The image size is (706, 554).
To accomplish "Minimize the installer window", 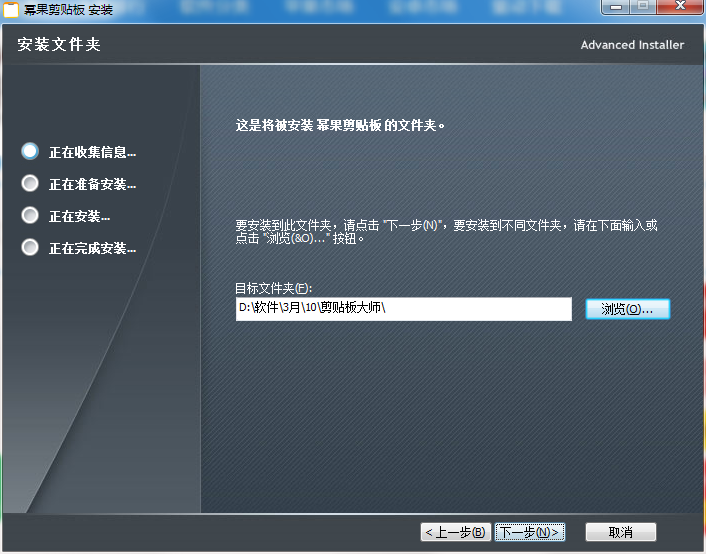I will tap(615, 6).
